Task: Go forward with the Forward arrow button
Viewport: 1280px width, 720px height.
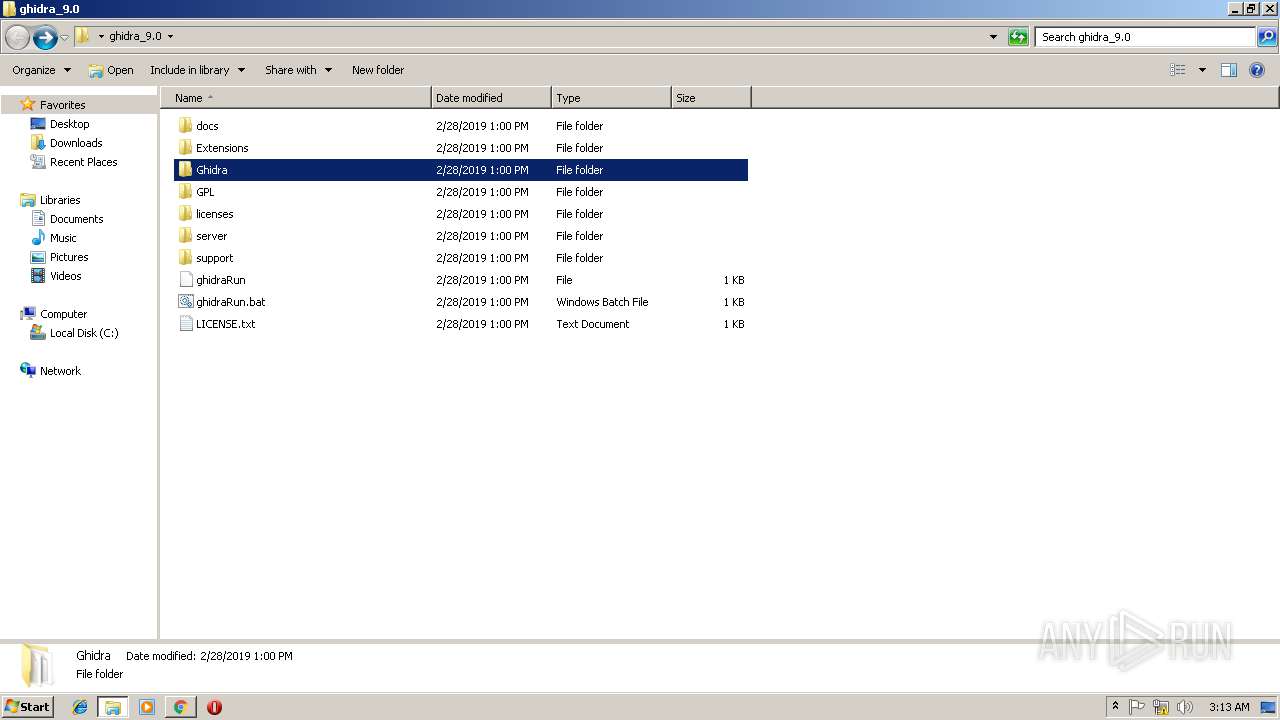Action: [x=45, y=37]
